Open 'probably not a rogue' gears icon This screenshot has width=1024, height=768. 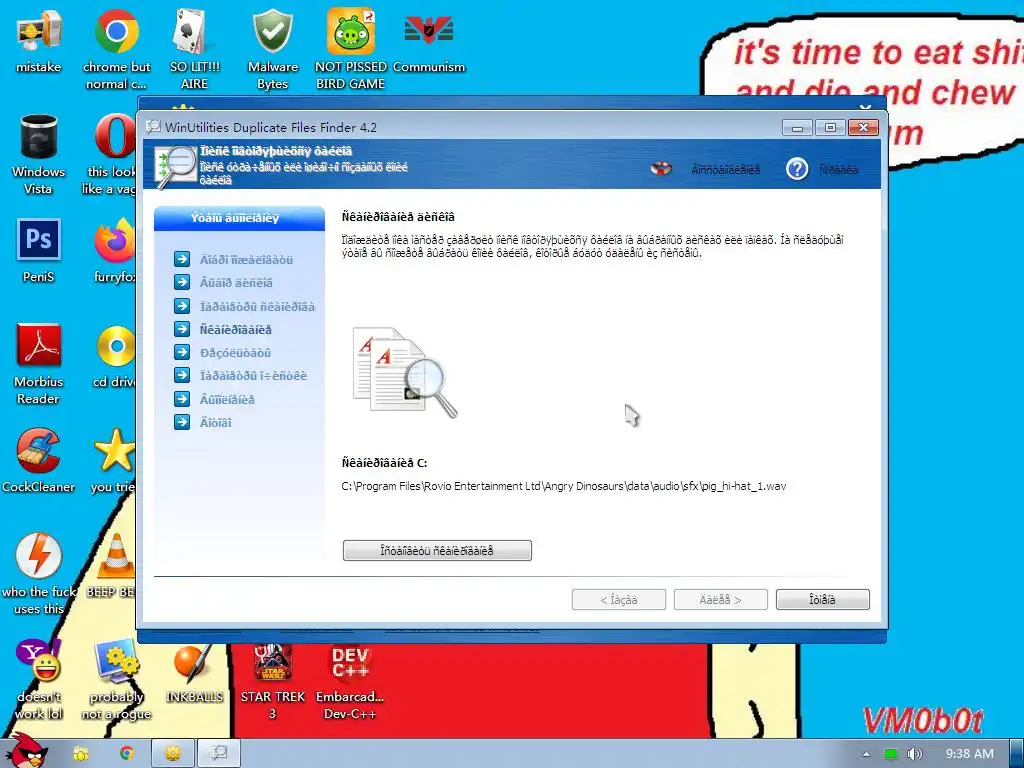[x=116, y=679]
